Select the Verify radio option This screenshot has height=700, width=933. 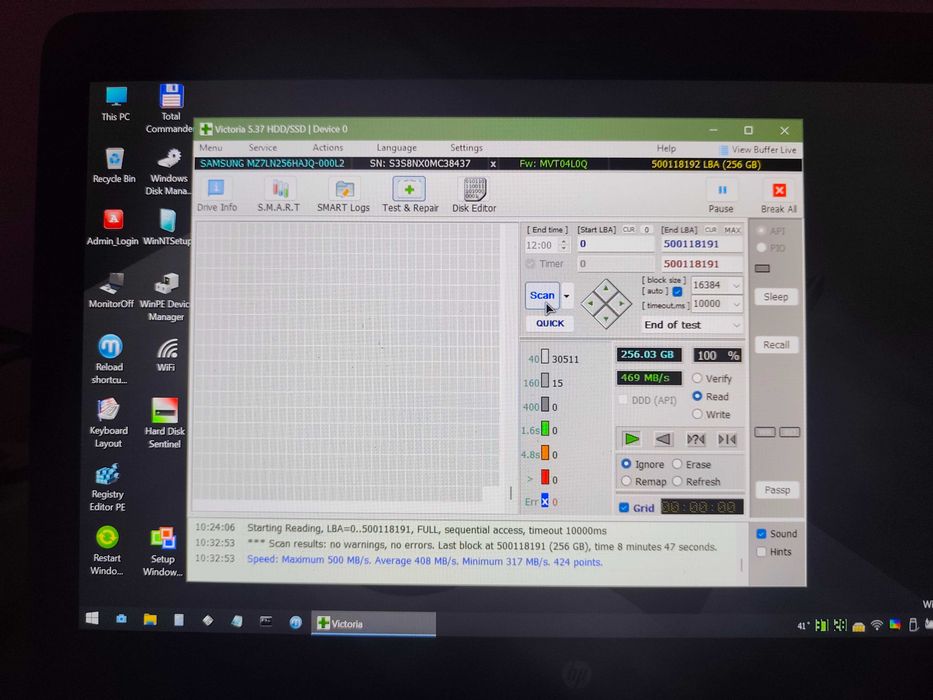pyautogui.click(x=712, y=379)
